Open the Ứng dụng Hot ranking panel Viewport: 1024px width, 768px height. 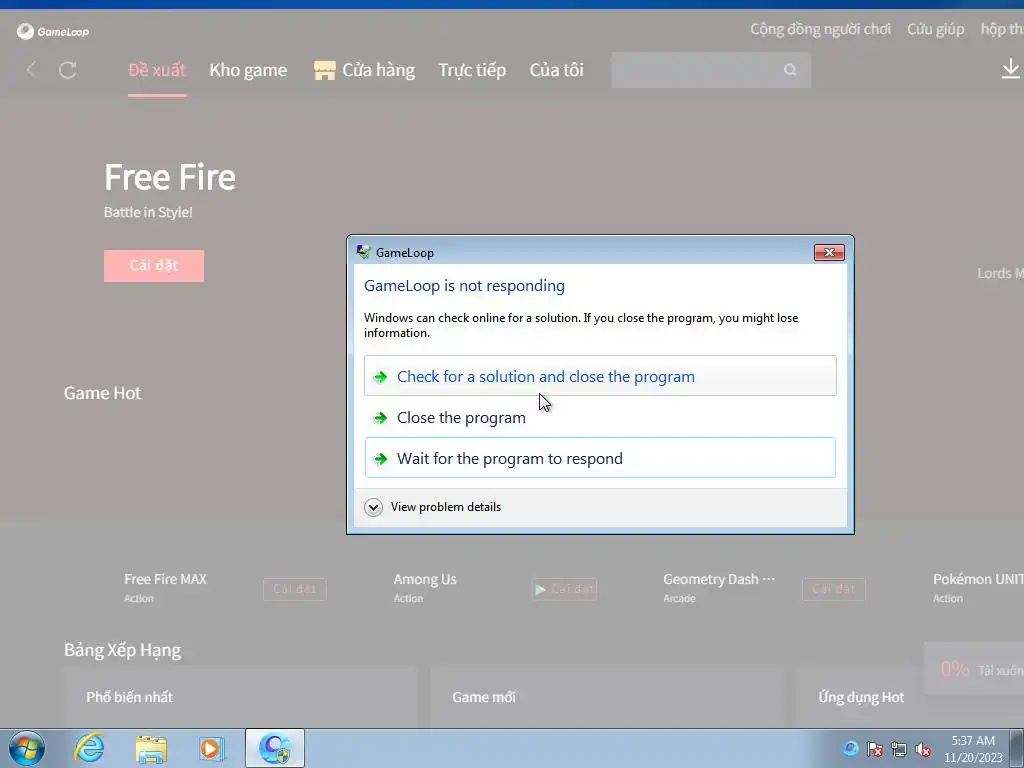pos(910,697)
